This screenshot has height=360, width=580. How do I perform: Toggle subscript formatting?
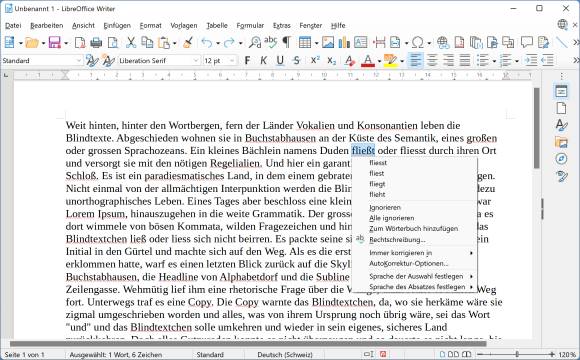click(332, 60)
